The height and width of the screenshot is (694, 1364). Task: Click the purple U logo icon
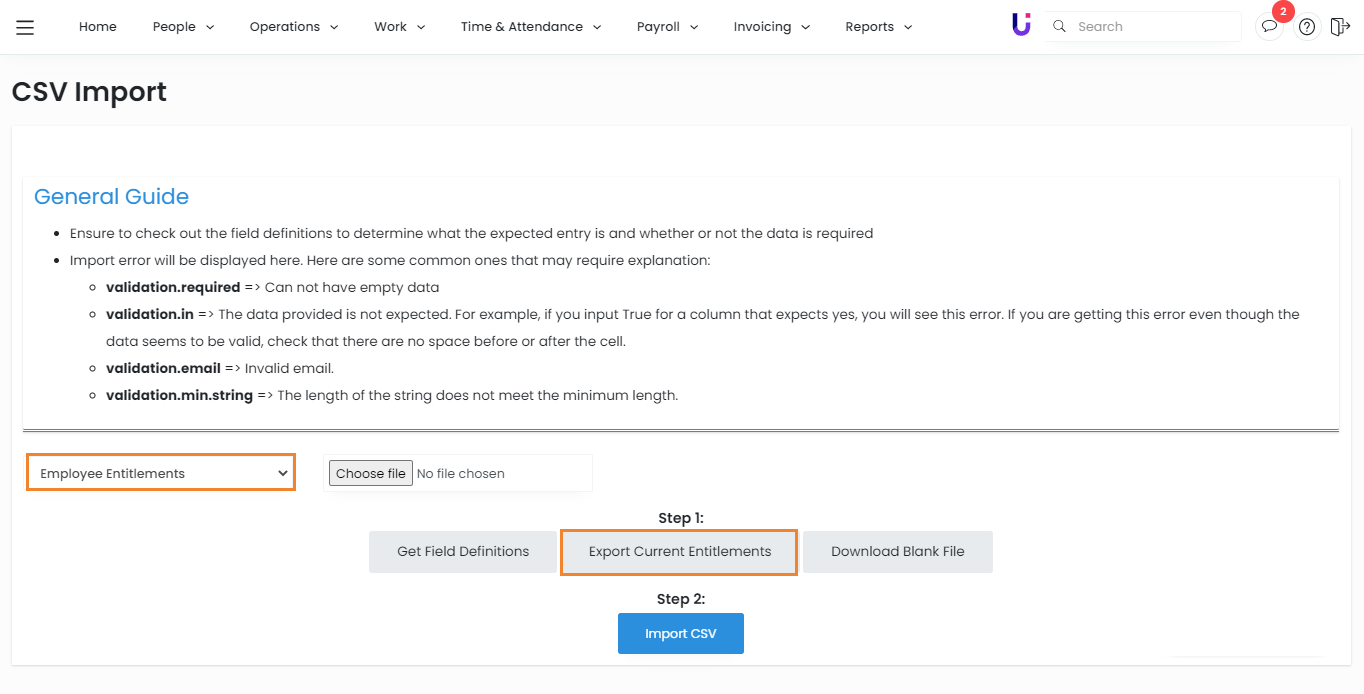[x=1020, y=26]
